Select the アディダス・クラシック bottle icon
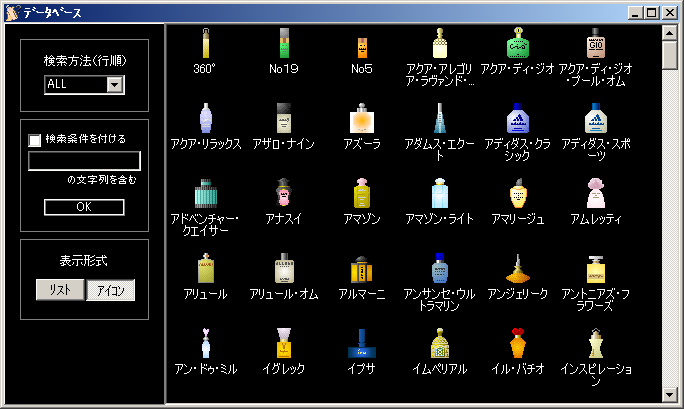This screenshot has width=684, height=409. pos(518,119)
